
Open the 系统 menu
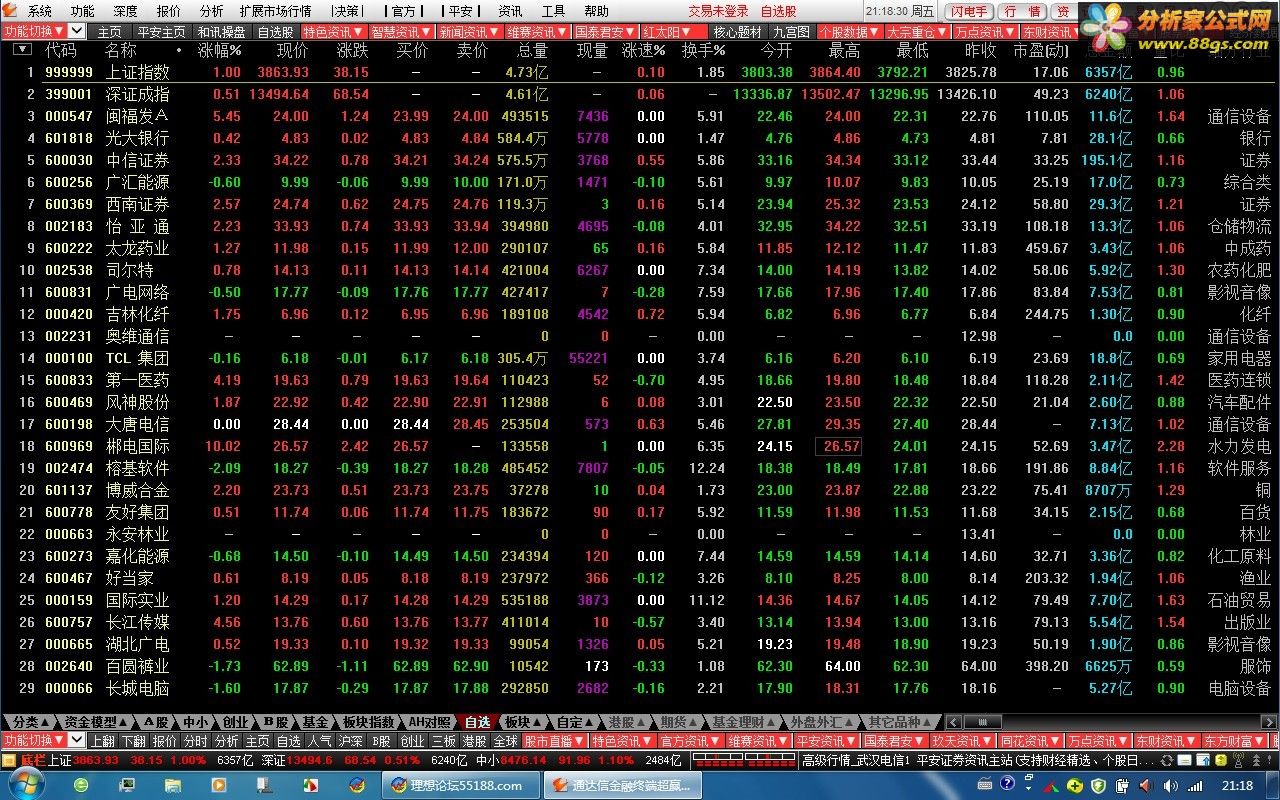point(40,11)
